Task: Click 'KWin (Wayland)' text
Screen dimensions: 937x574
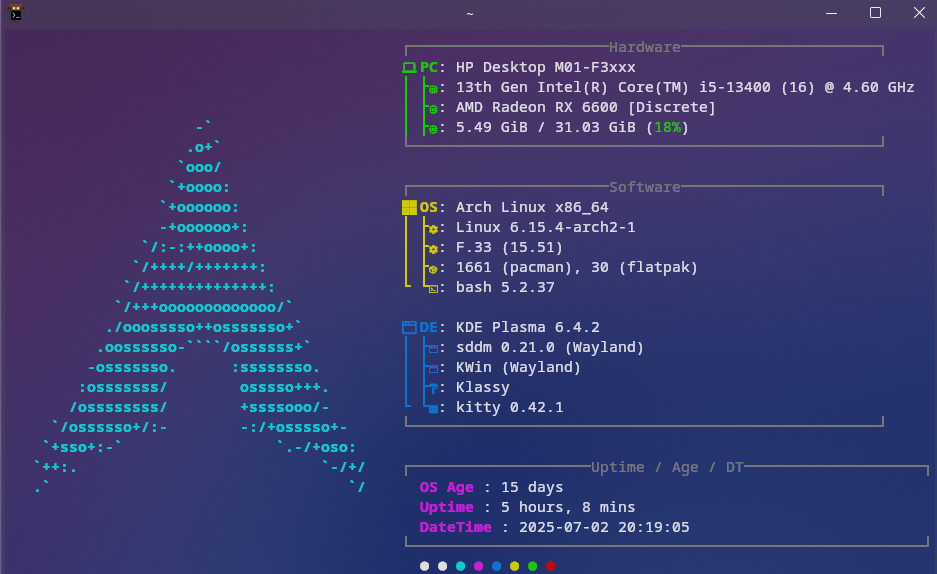Action: coord(518,367)
